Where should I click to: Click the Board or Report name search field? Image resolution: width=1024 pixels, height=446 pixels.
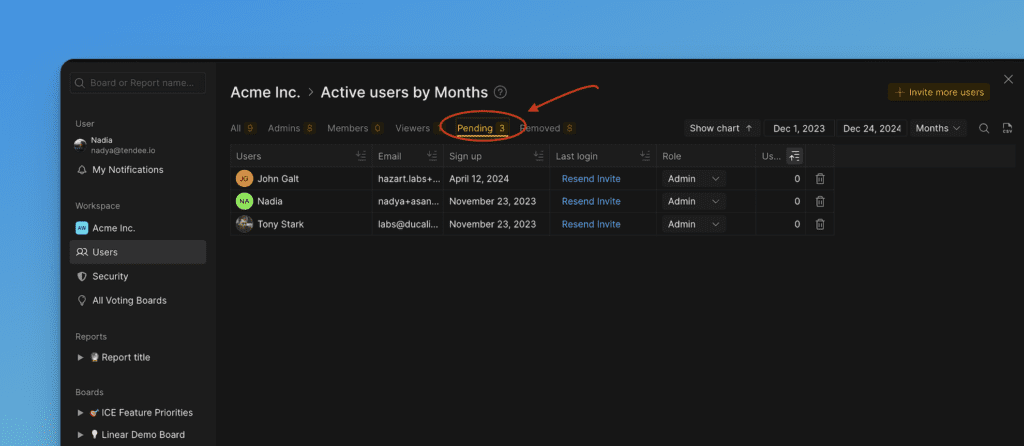[x=139, y=83]
